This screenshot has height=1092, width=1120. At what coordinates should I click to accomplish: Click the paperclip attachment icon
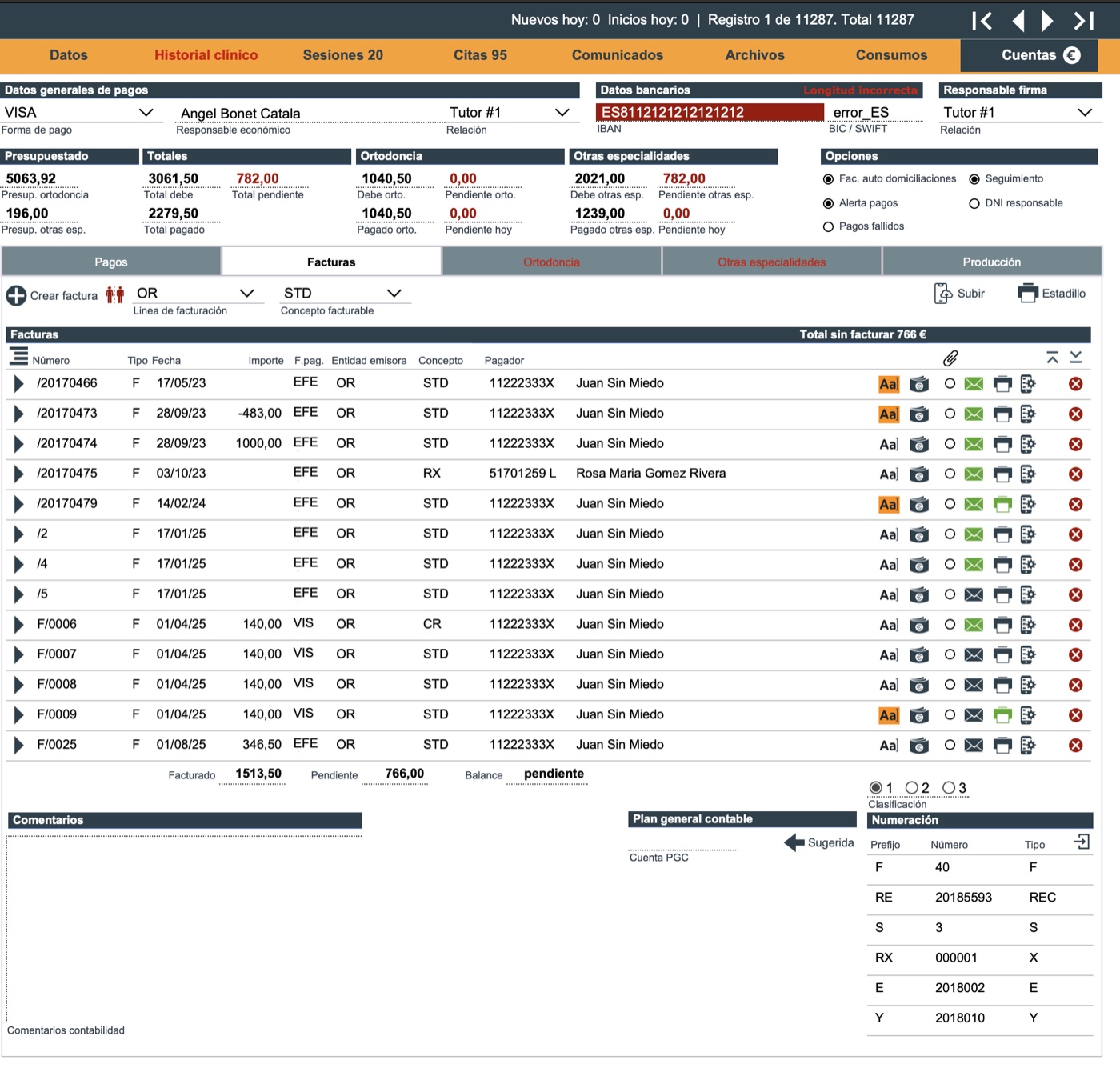(x=950, y=358)
